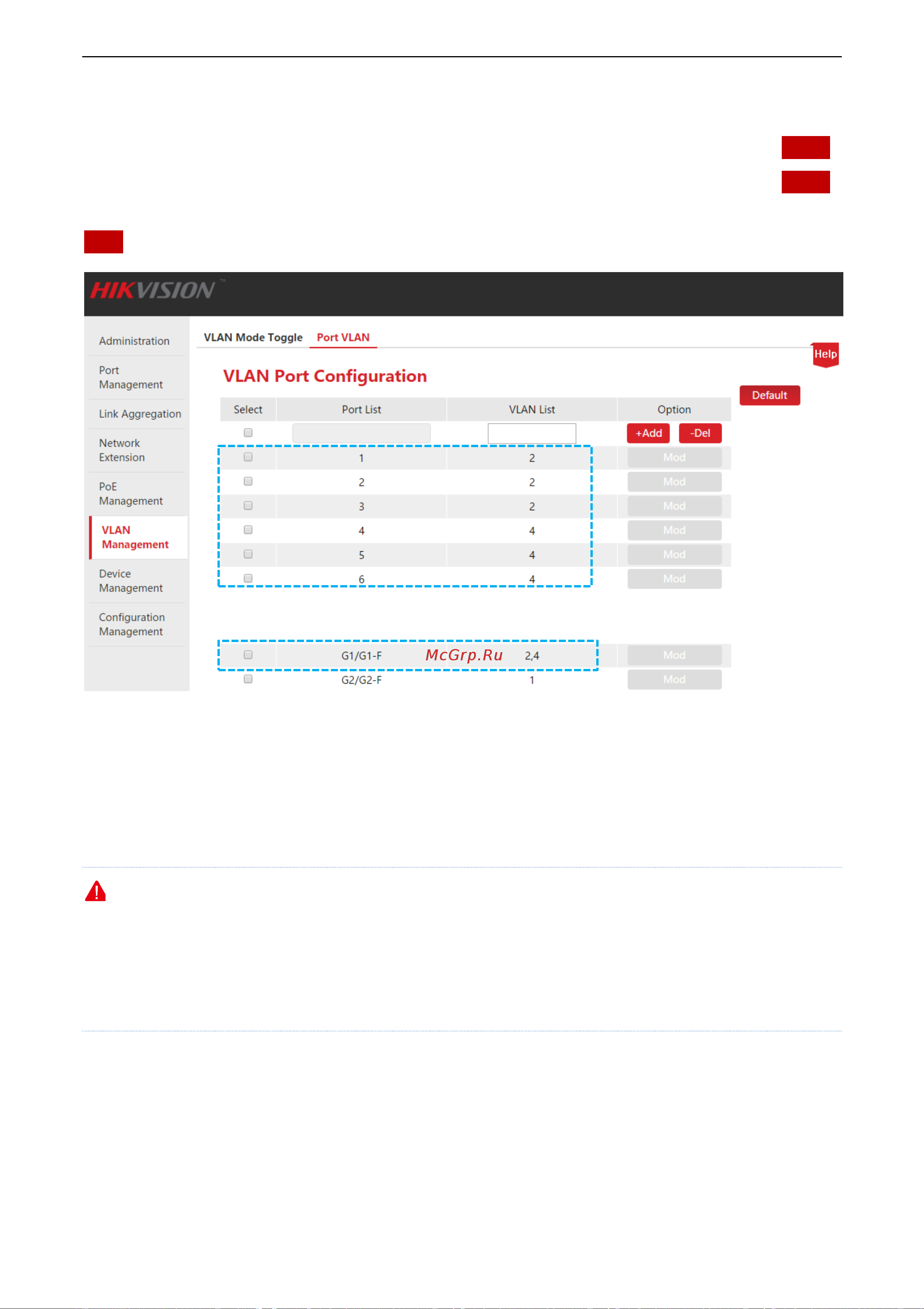Click Mod button for port 4

(674, 530)
